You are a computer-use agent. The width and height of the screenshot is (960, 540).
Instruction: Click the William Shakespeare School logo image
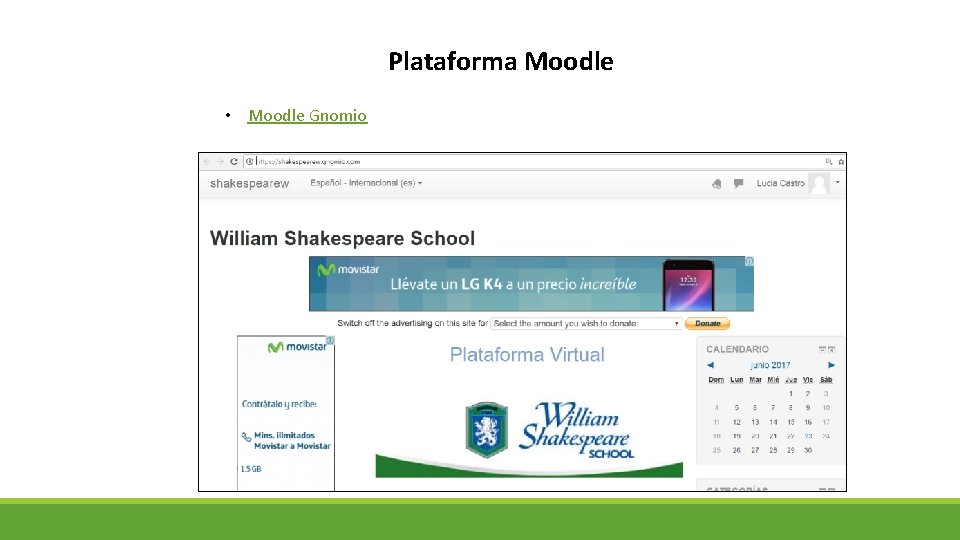click(529, 438)
